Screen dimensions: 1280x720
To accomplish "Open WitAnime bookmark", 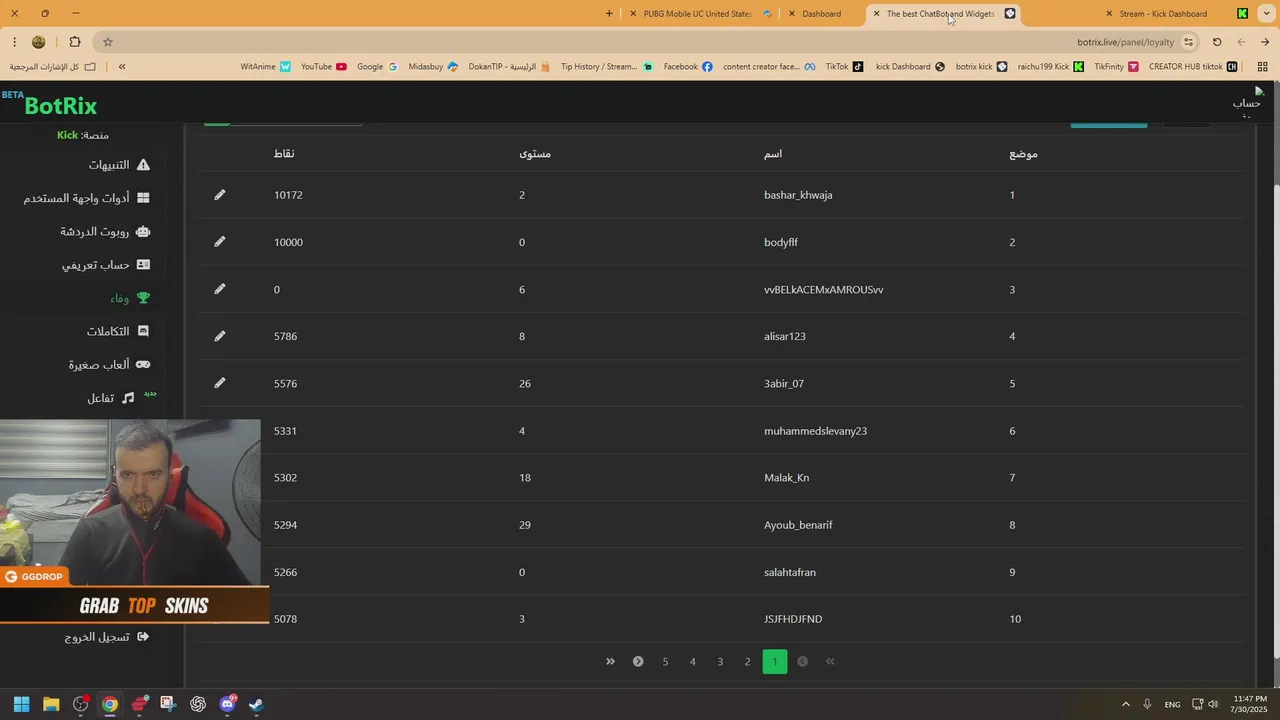I will 266,67.
